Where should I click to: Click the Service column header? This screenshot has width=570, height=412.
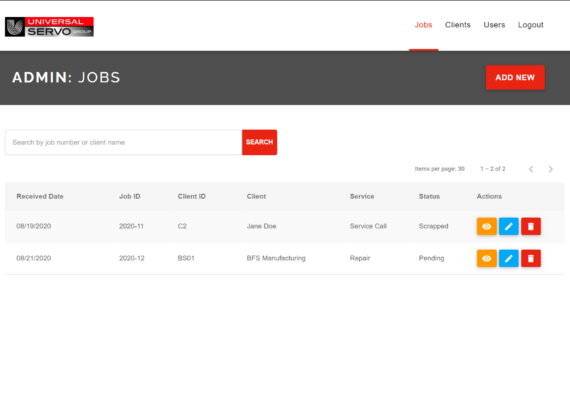[362, 196]
